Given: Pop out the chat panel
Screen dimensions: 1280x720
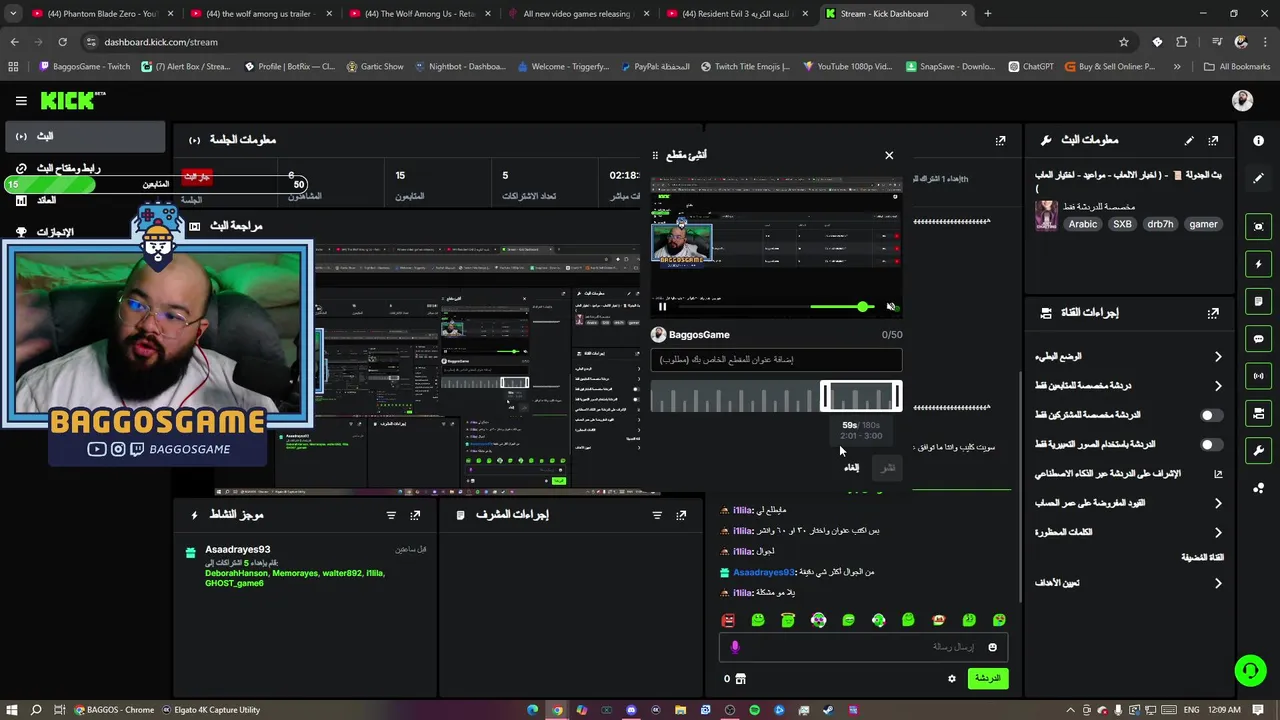Looking at the screenshot, I should tap(1000, 141).
